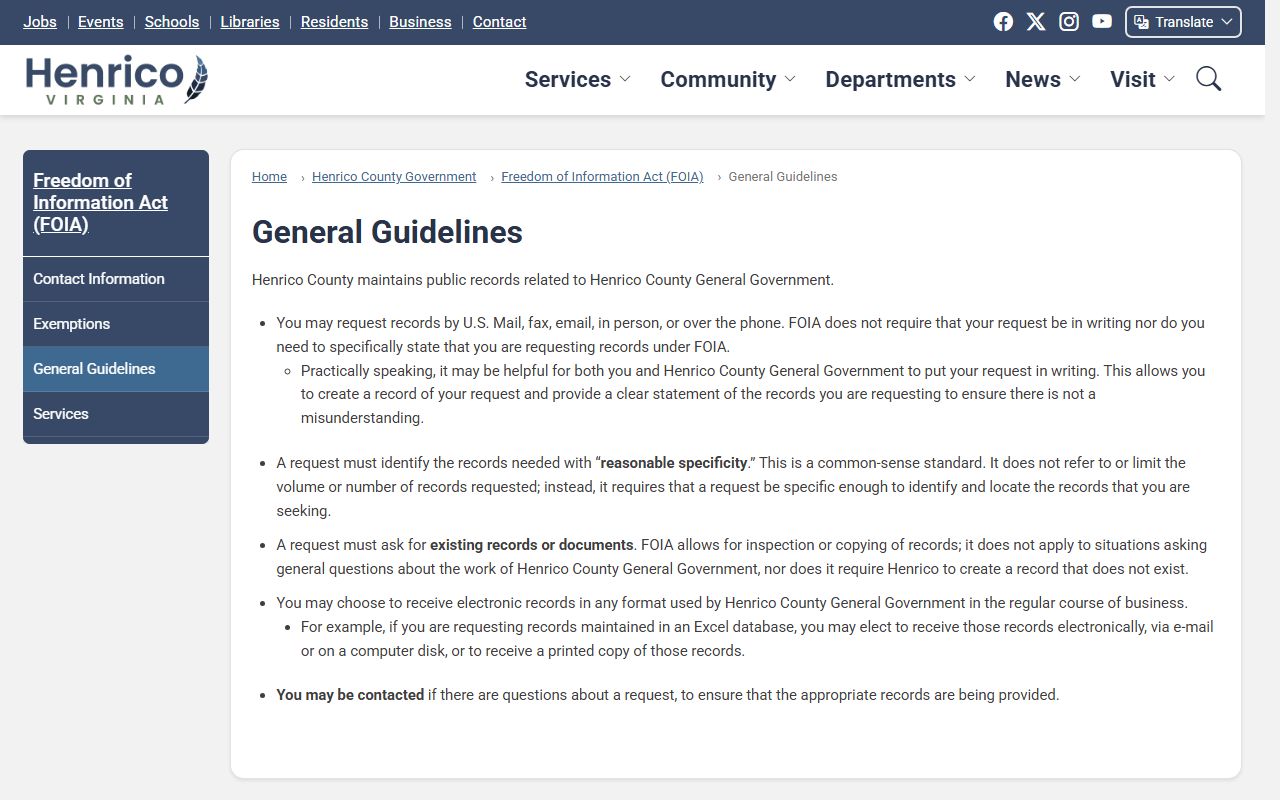This screenshot has width=1280, height=800.
Task: Go to the Libraries link
Action: click(x=250, y=22)
